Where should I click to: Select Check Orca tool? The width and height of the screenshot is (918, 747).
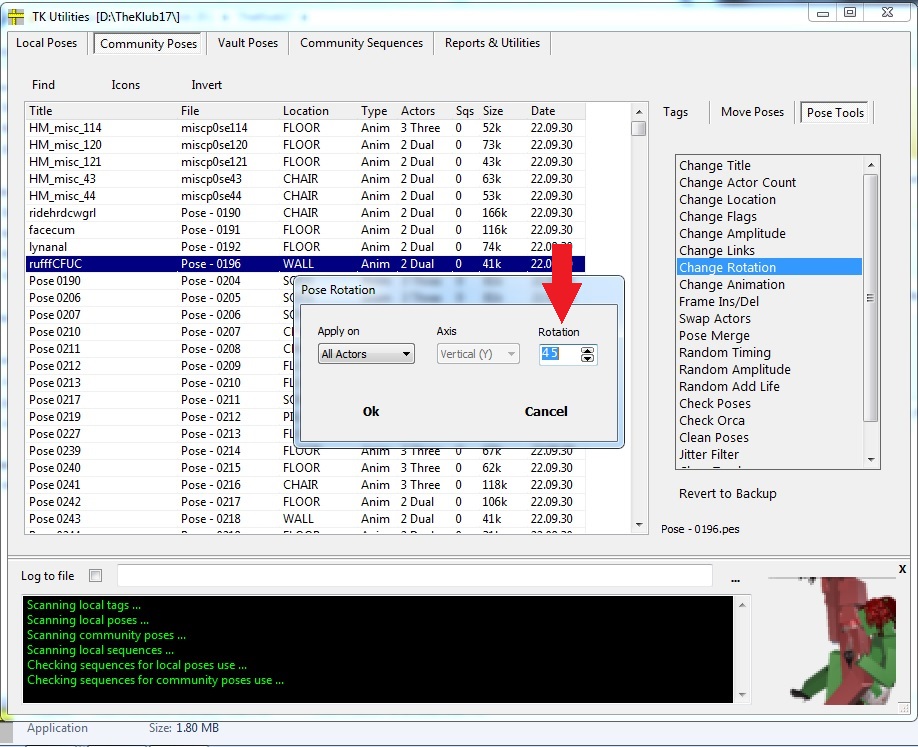coord(711,420)
